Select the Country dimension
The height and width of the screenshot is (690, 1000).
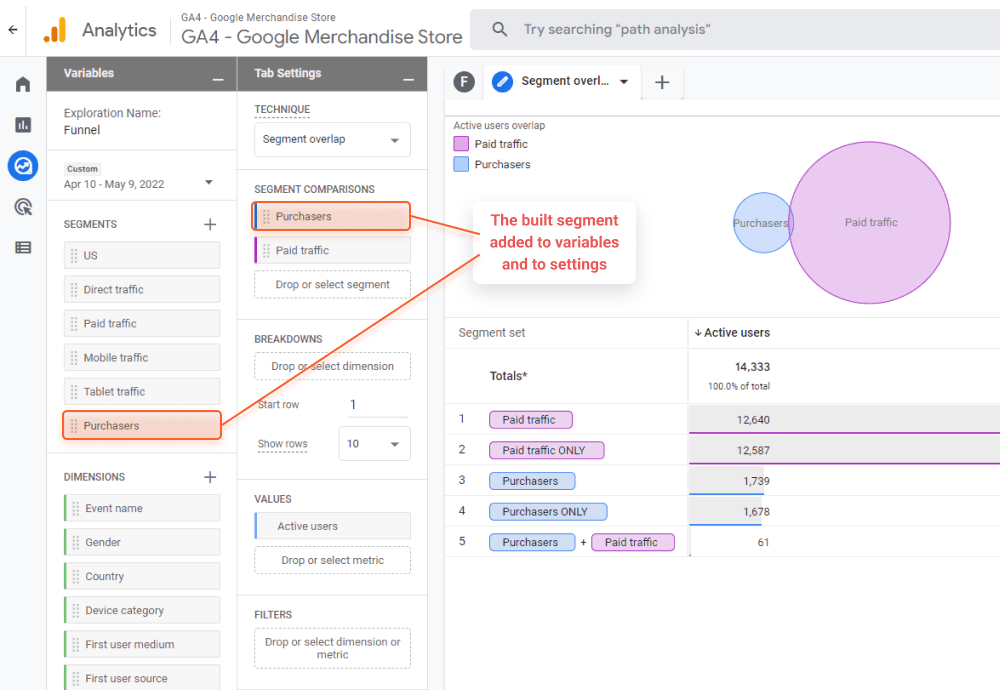coord(142,576)
